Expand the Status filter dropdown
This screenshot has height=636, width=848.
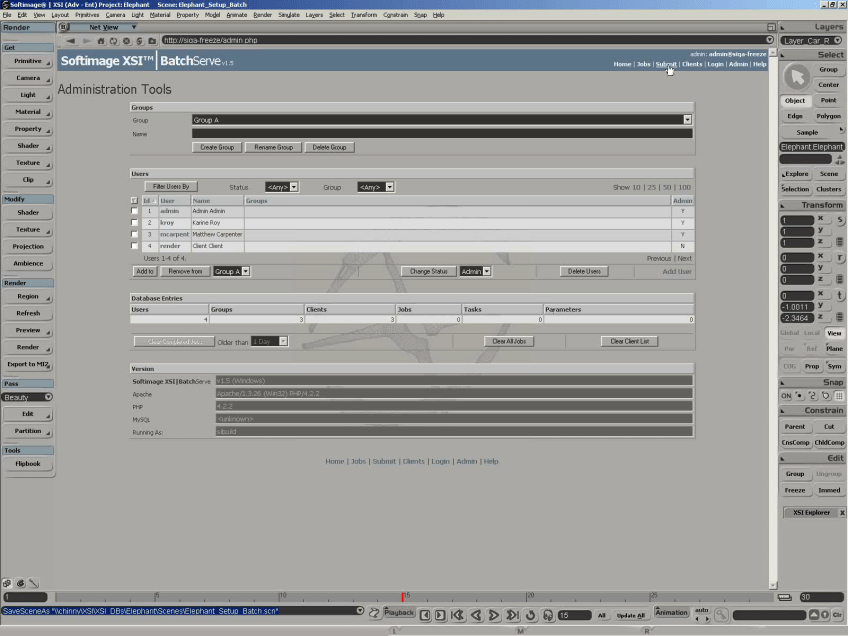(290, 187)
